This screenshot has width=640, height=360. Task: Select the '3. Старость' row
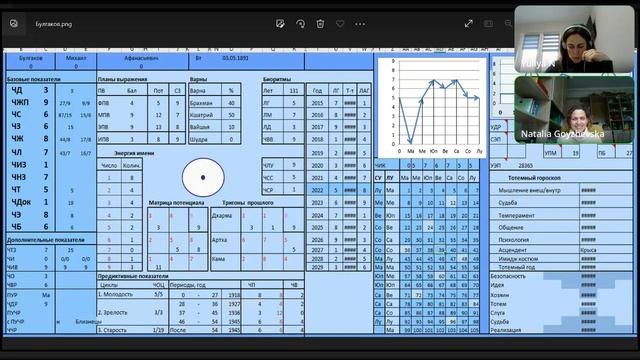tap(200, 330)
